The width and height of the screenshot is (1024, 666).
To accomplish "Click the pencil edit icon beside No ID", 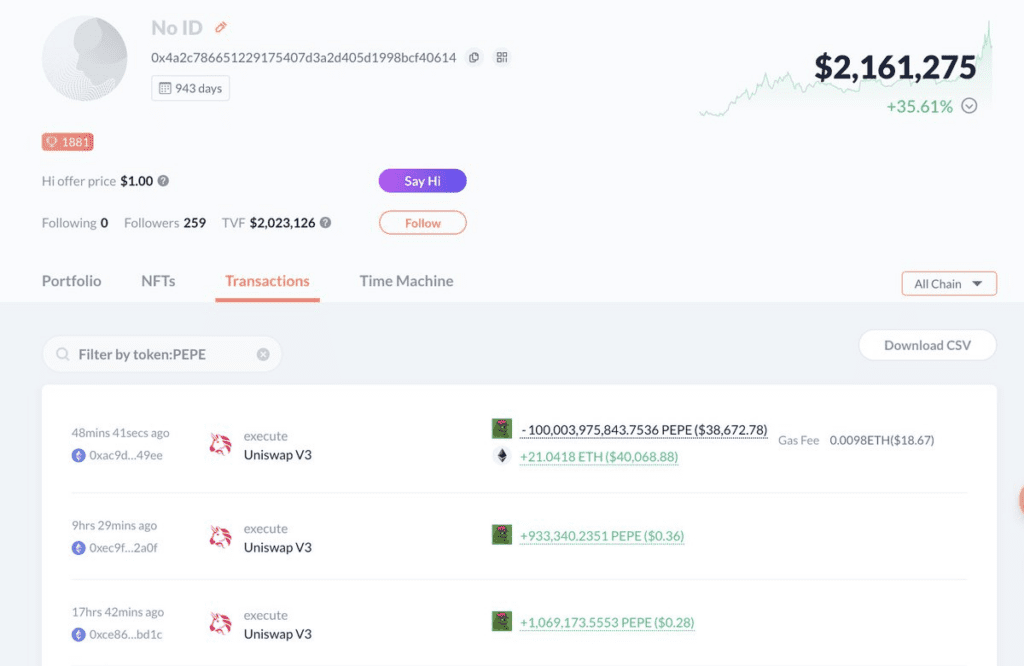I will 221,28.
